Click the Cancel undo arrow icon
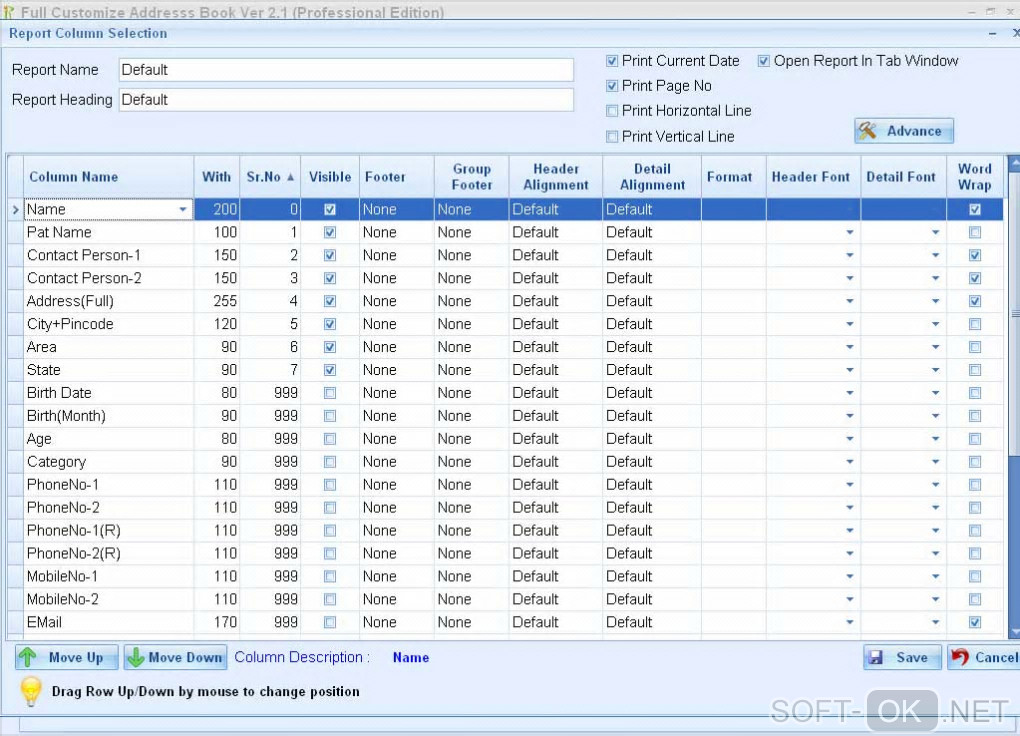Viewport: 1020px width, 736px height. point(960,658)
